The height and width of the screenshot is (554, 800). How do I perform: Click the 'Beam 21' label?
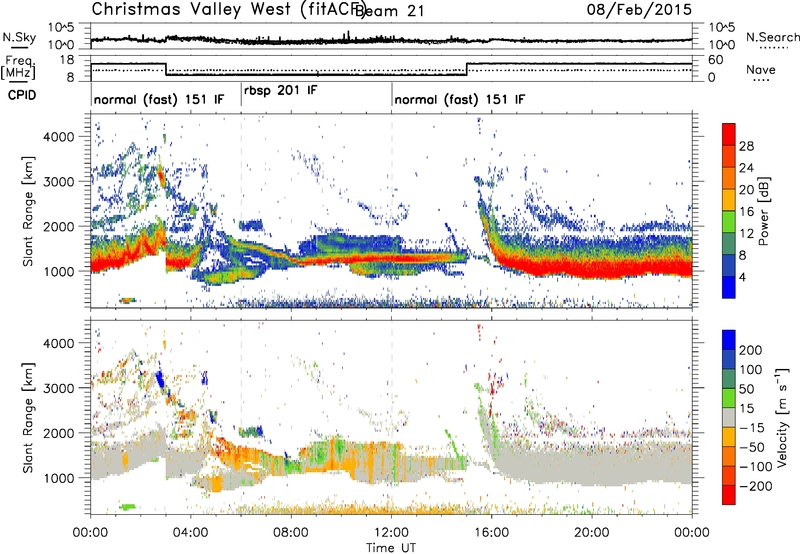[389, 11]
